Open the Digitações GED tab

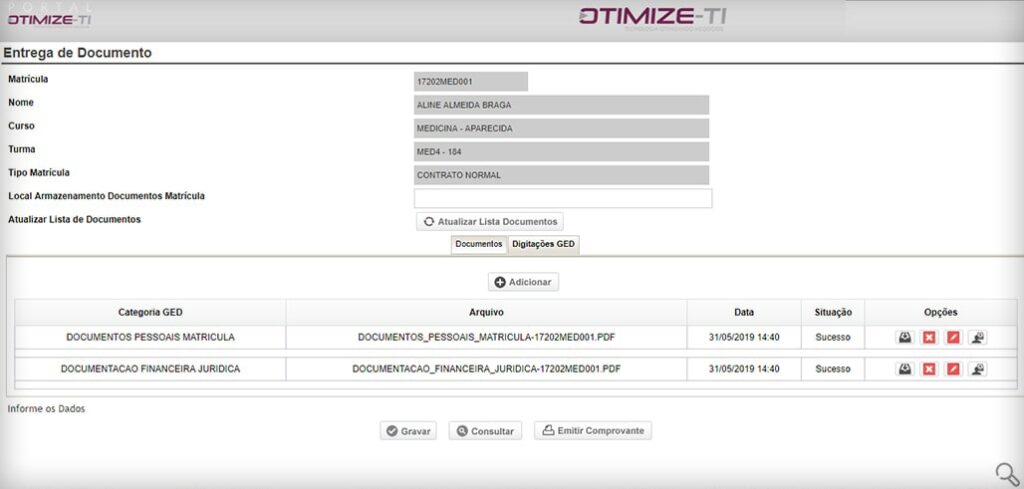pos(543,244)
